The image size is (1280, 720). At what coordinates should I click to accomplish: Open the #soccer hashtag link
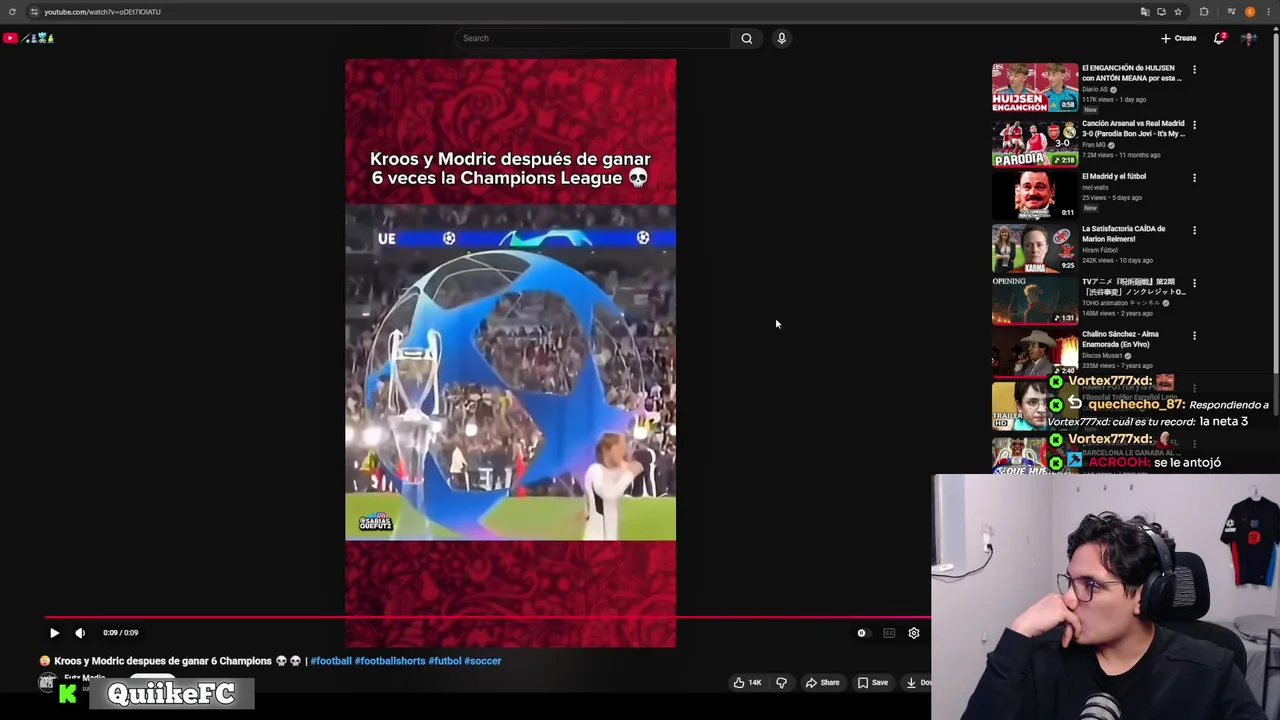pos(483,661)
